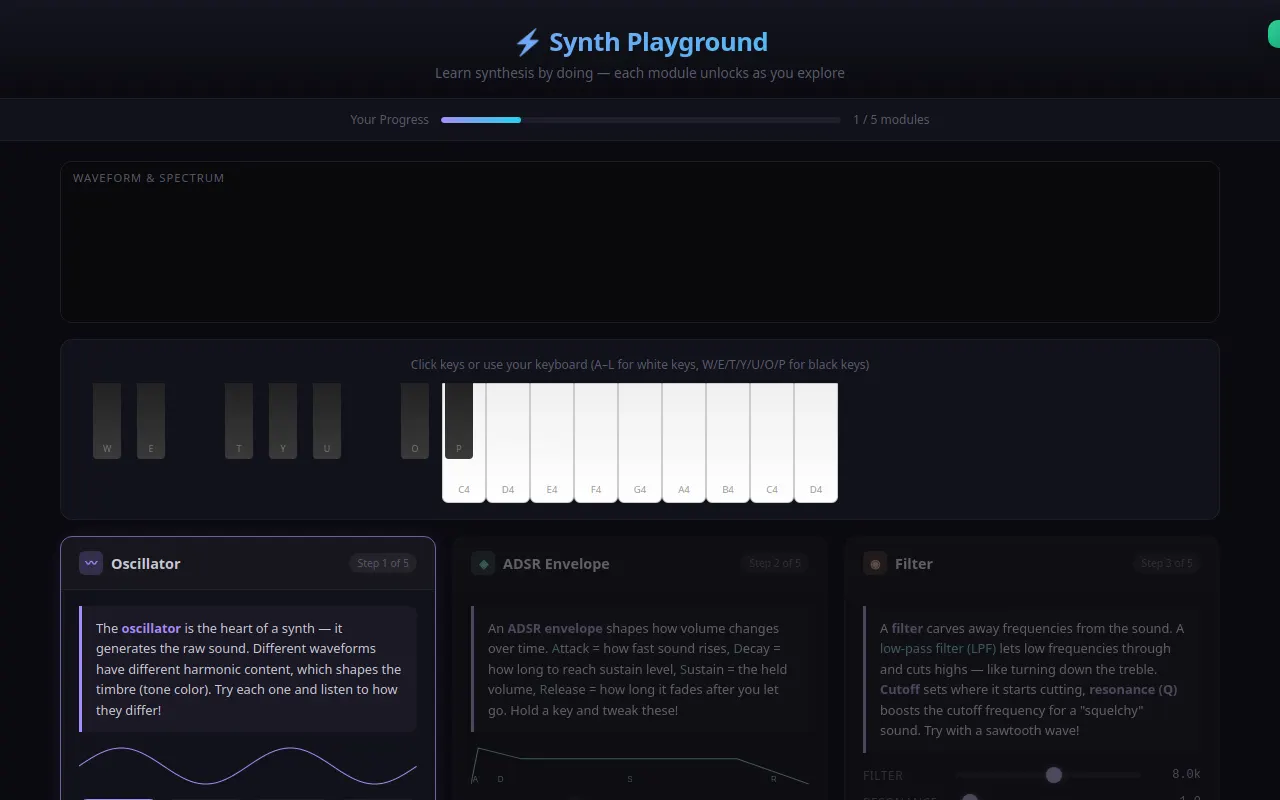The height and width of the screenshot is (800, 1280).
Task: Play the black piano key labeled T
Action: pyautogui.click(x=239, y=421)
